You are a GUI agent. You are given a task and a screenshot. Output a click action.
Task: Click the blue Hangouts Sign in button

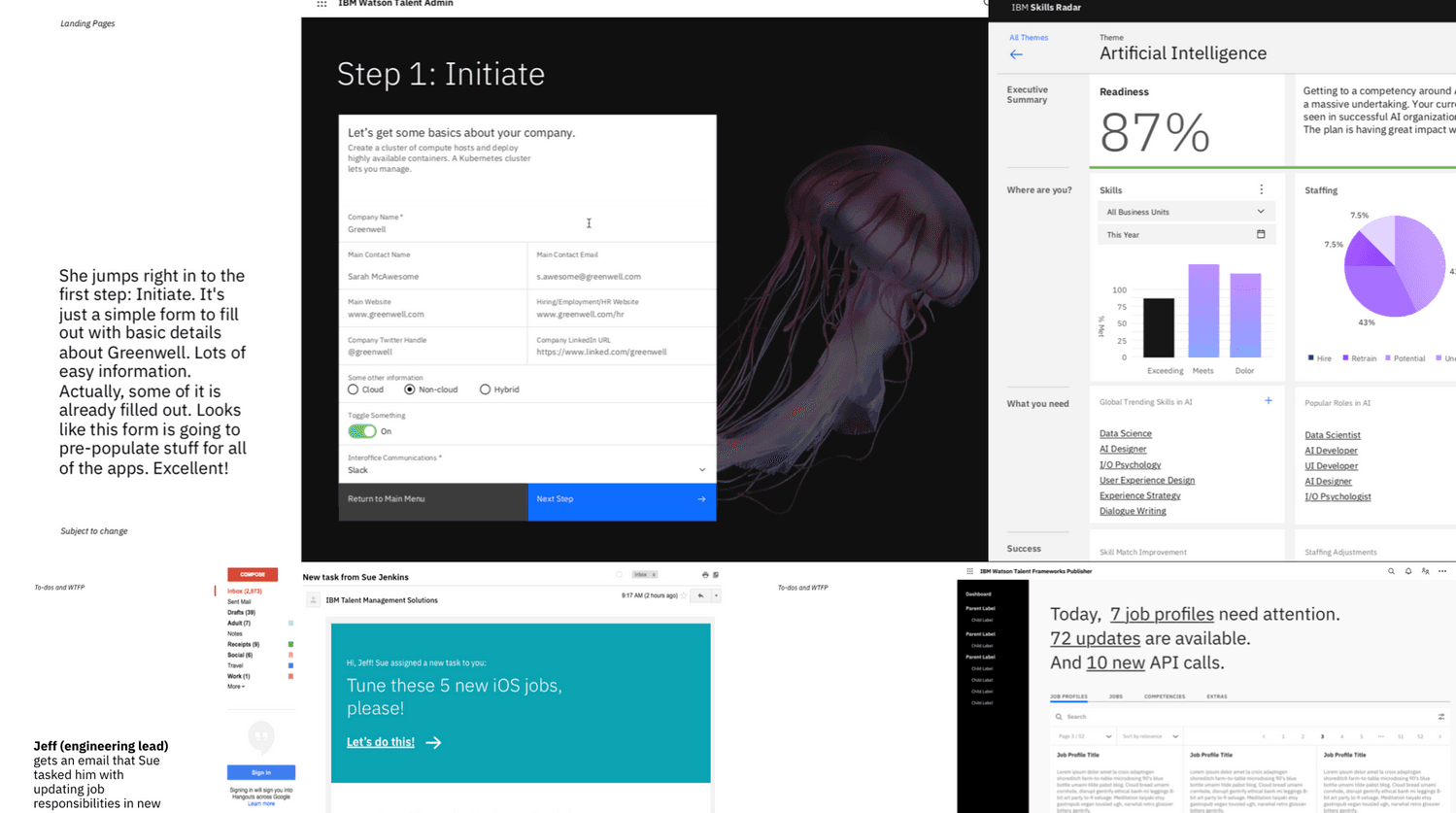pos(261,772)
